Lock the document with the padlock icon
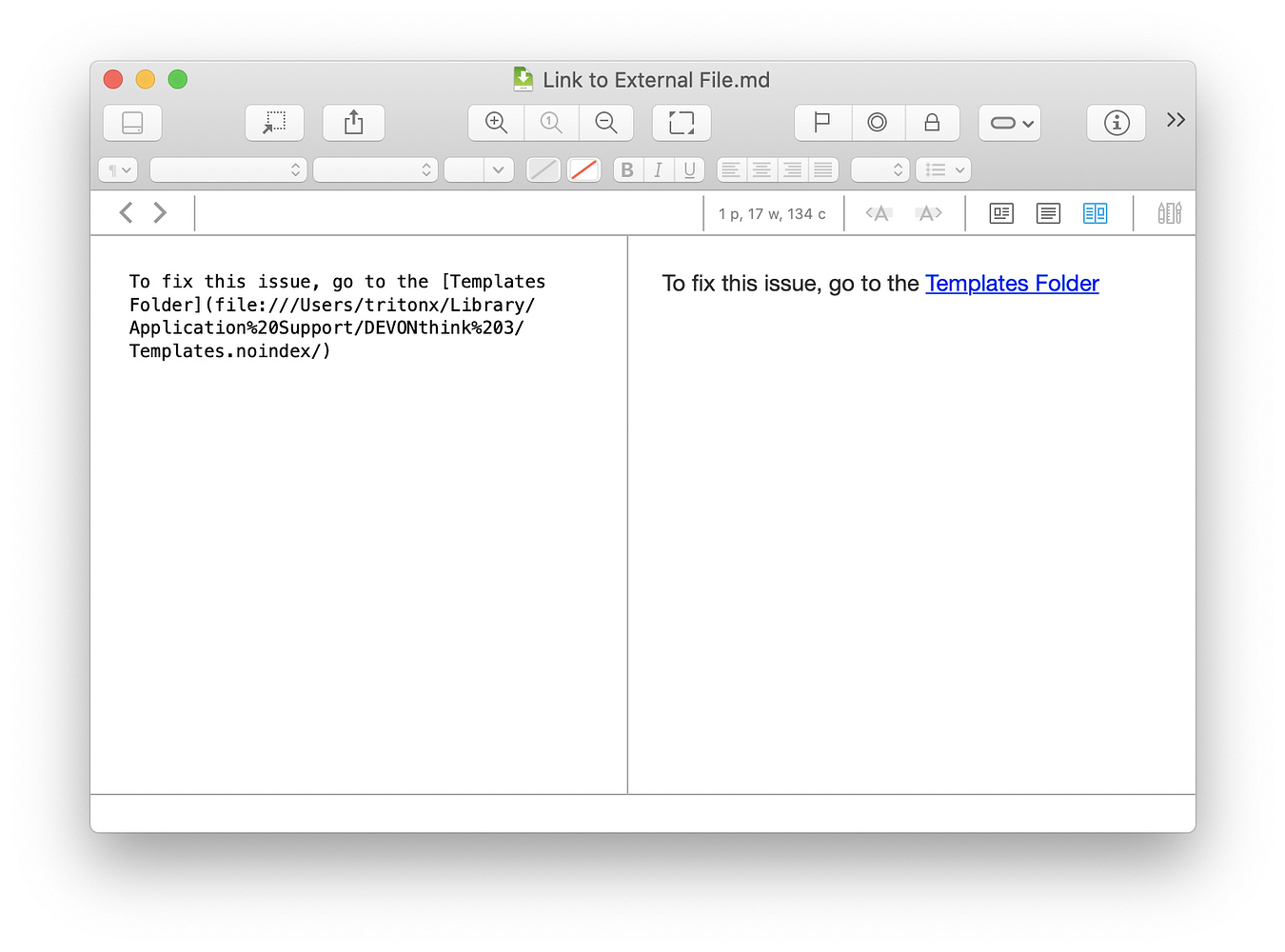This screenshot has height=952, width=1285. click(x=932, y=123)
